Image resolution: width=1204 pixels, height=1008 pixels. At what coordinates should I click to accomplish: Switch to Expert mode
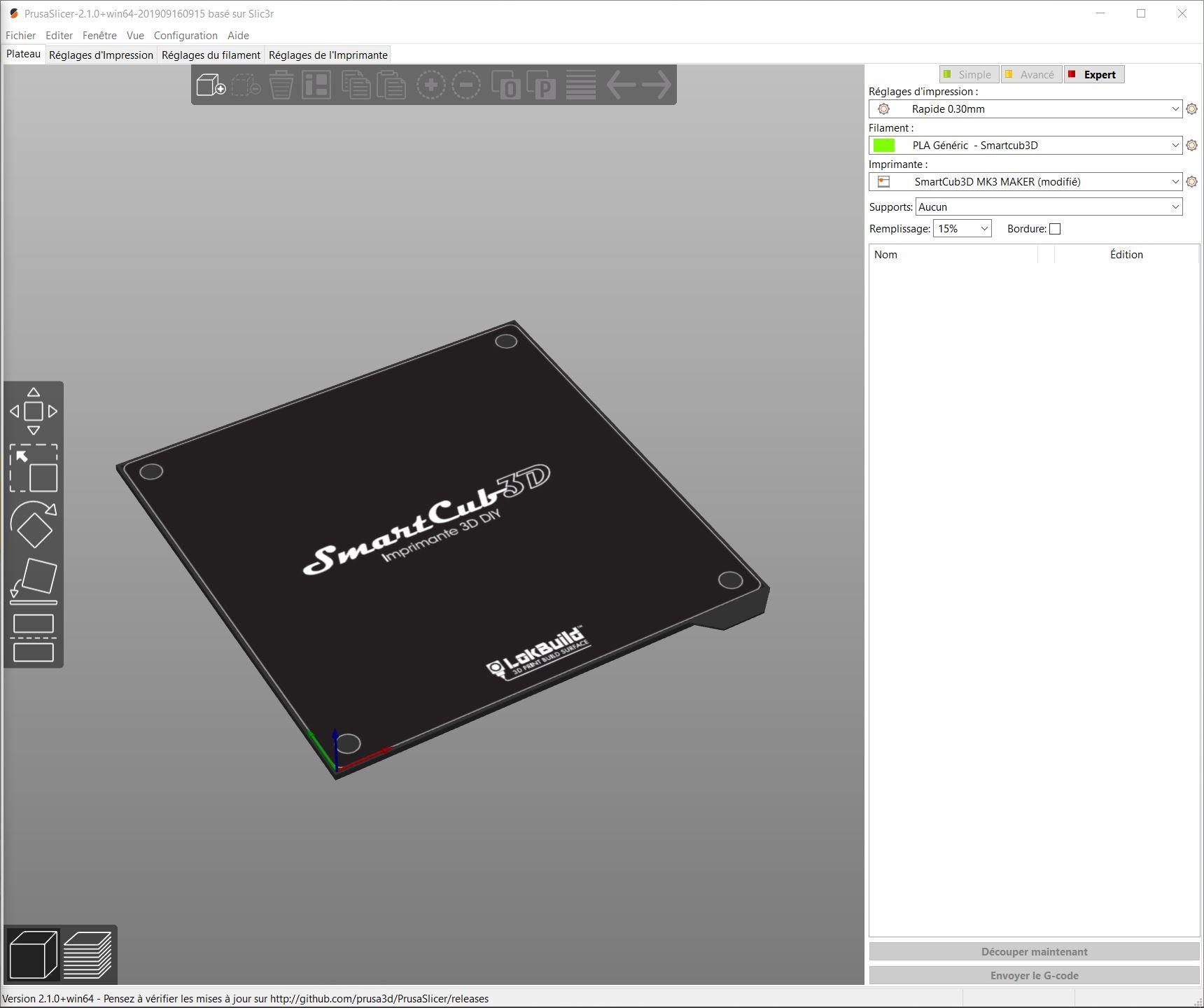pos(1094,75)
